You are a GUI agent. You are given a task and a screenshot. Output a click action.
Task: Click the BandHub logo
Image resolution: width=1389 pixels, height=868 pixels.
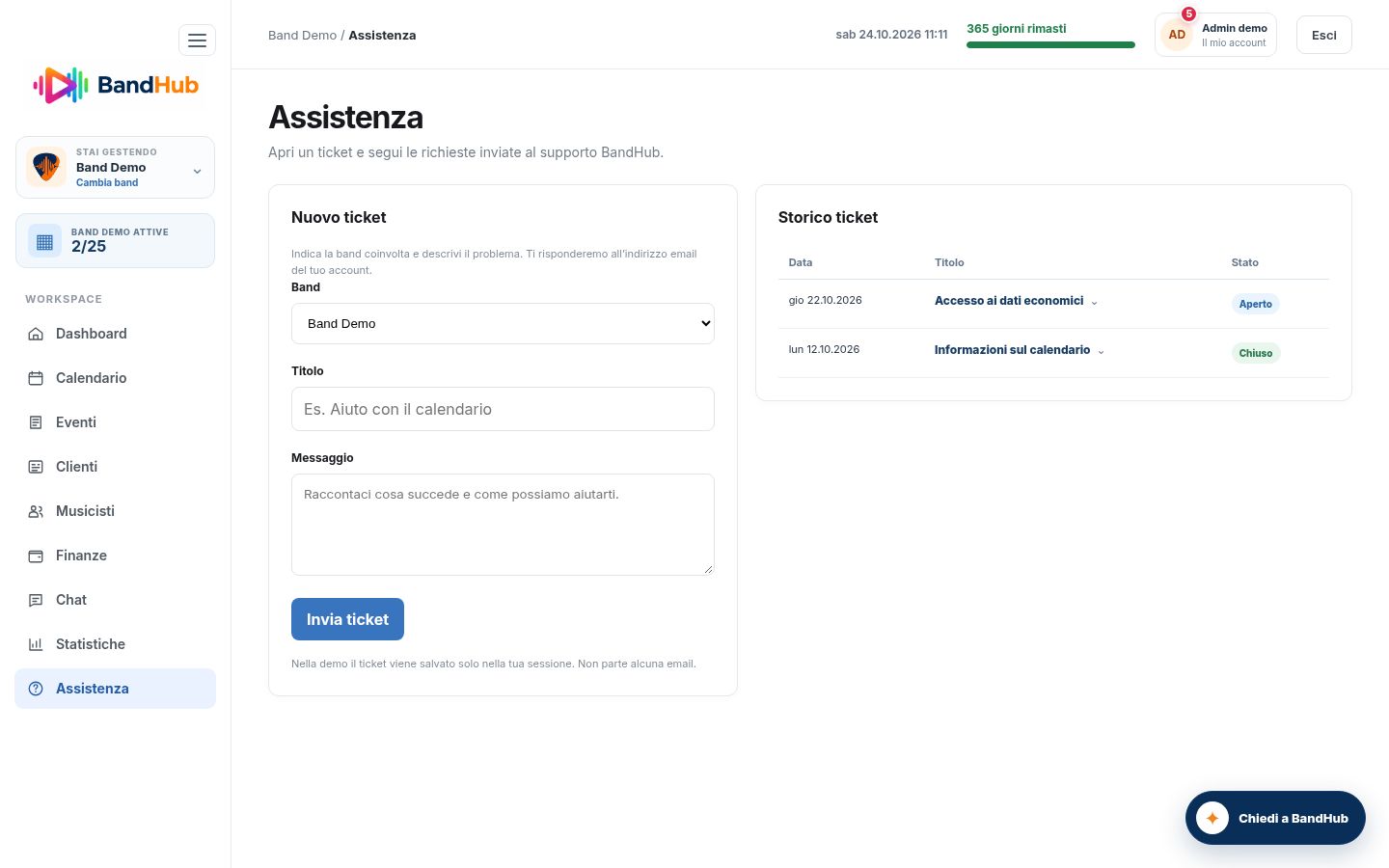(x=116, y=86)
